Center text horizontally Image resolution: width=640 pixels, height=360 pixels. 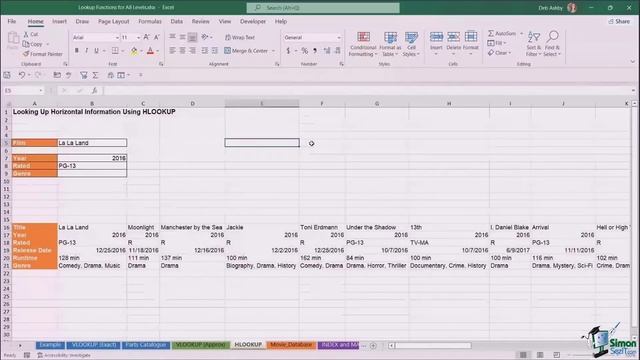[182, 51]
